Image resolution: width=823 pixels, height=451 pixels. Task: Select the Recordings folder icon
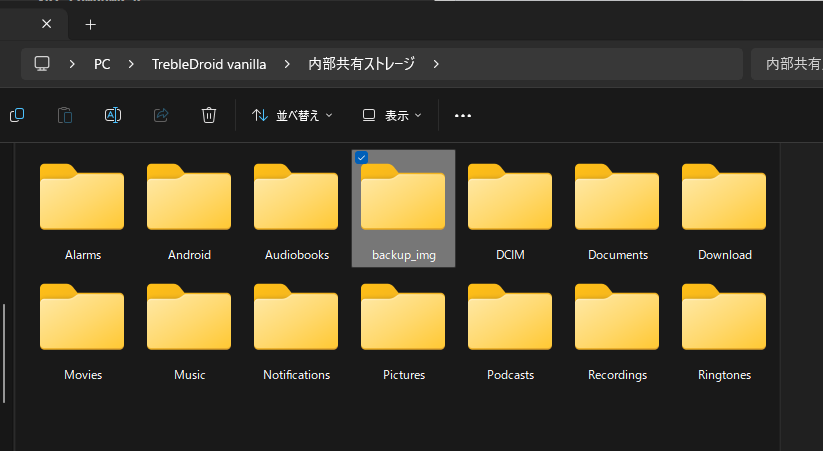coord(617,317)
